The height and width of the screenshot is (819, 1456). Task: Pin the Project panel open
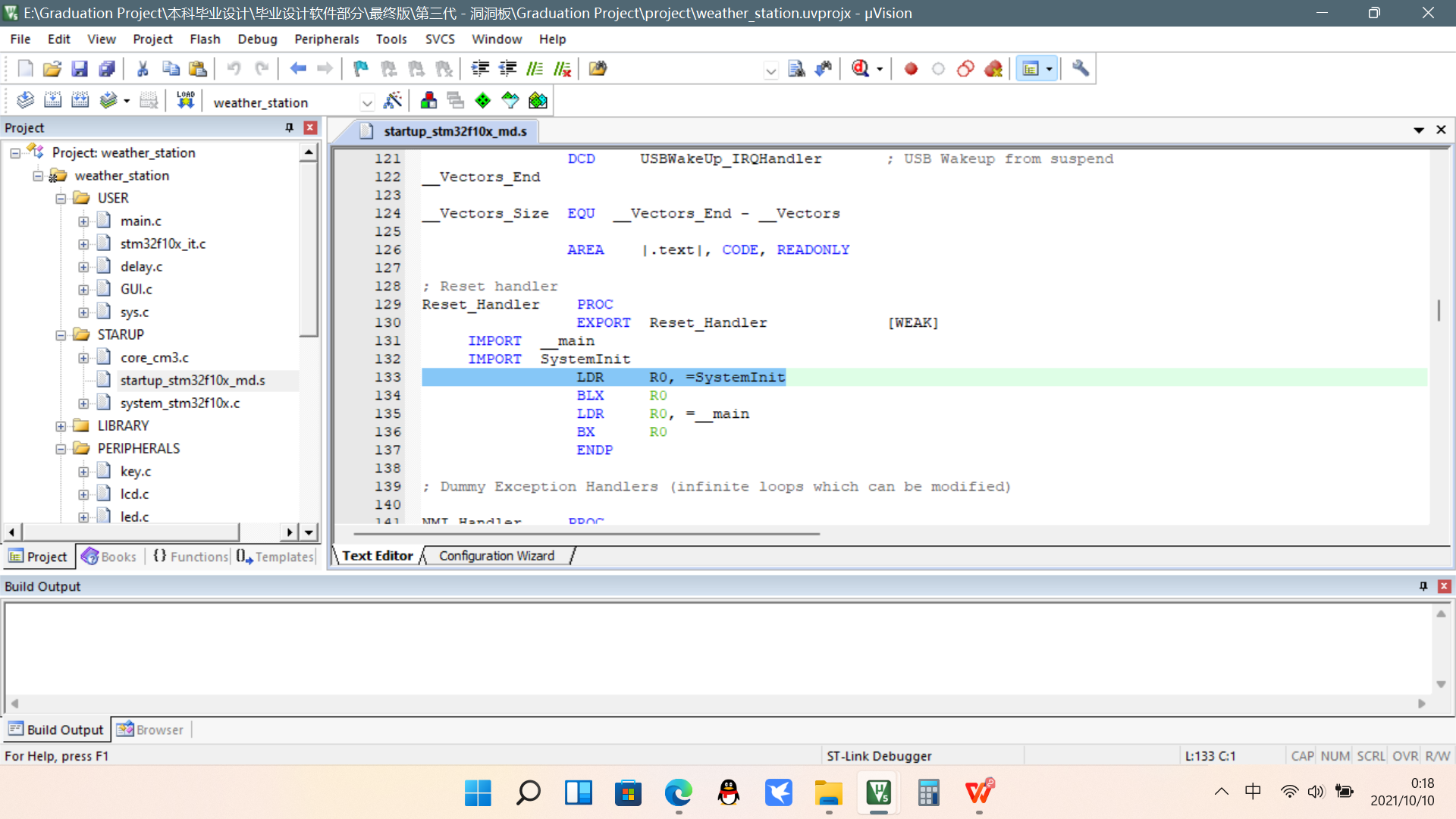click(288, 127)
